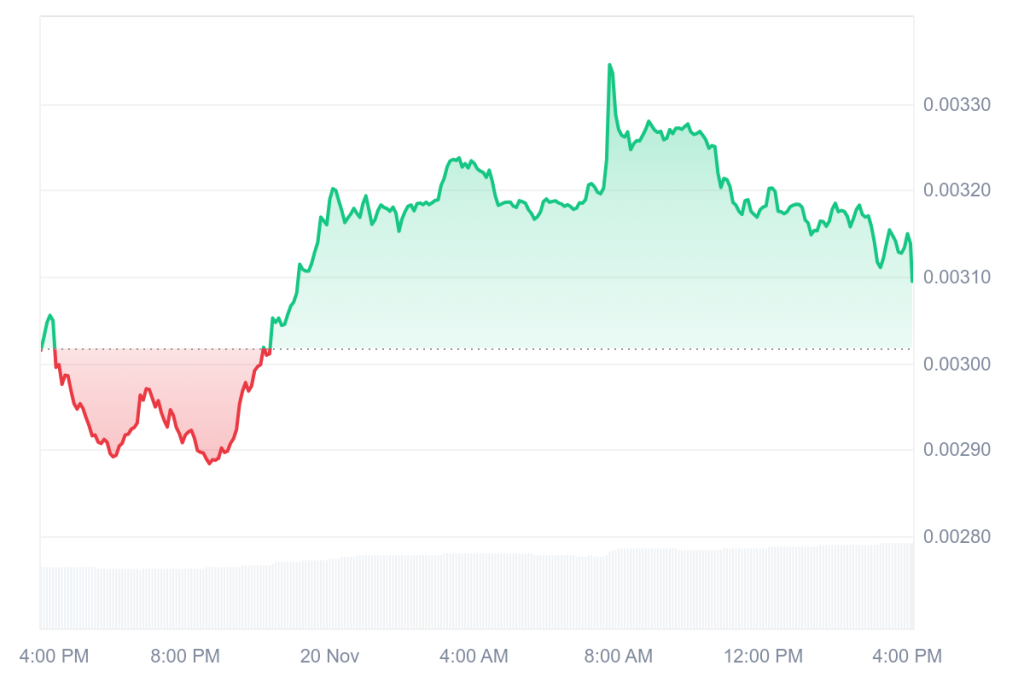Click the rightmost 4:00 PM time label

907,656
